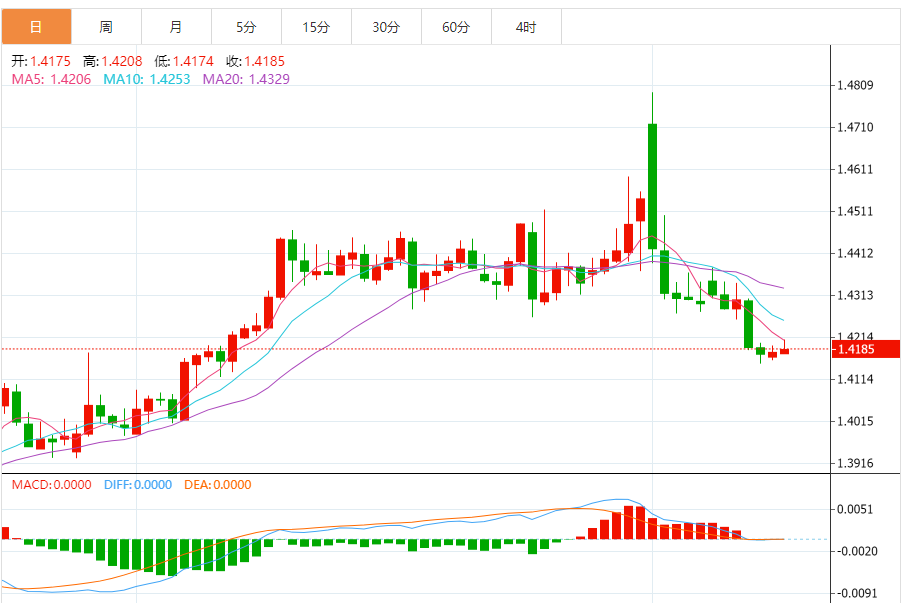Image resolution: width=905 pixels, height=603 pixels.
Task: Click the DEA: 0.0000 label
Action: point(218,485)
